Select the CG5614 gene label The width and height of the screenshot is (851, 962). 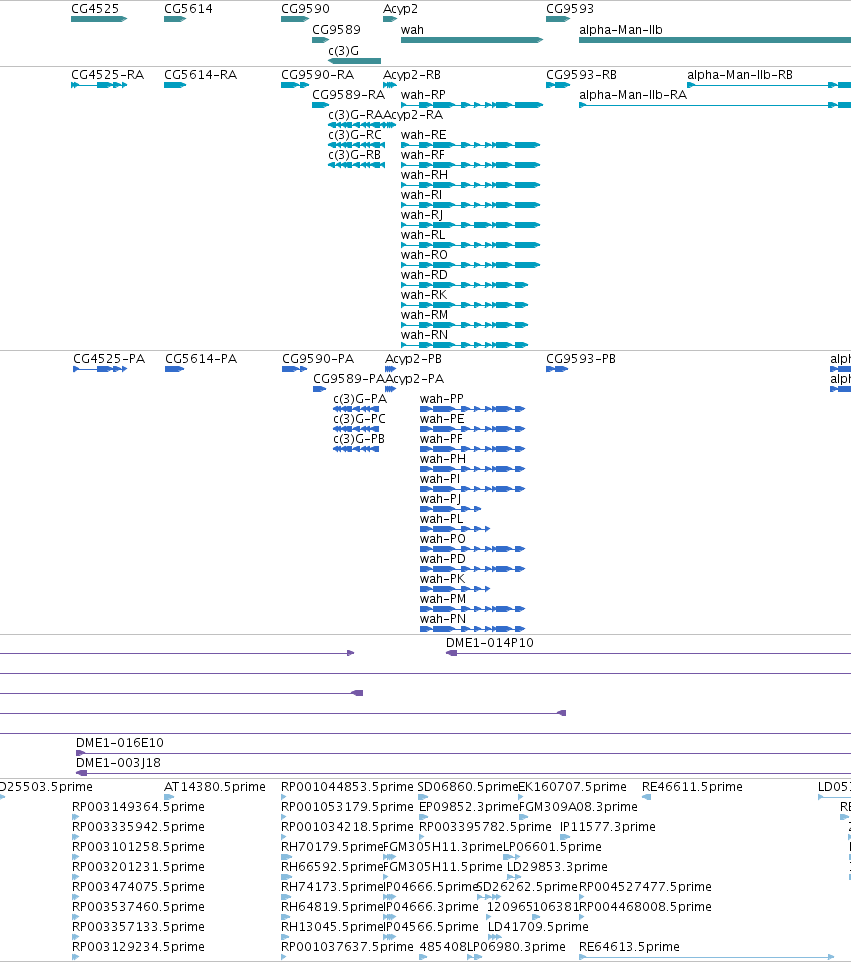coord(188,9)
